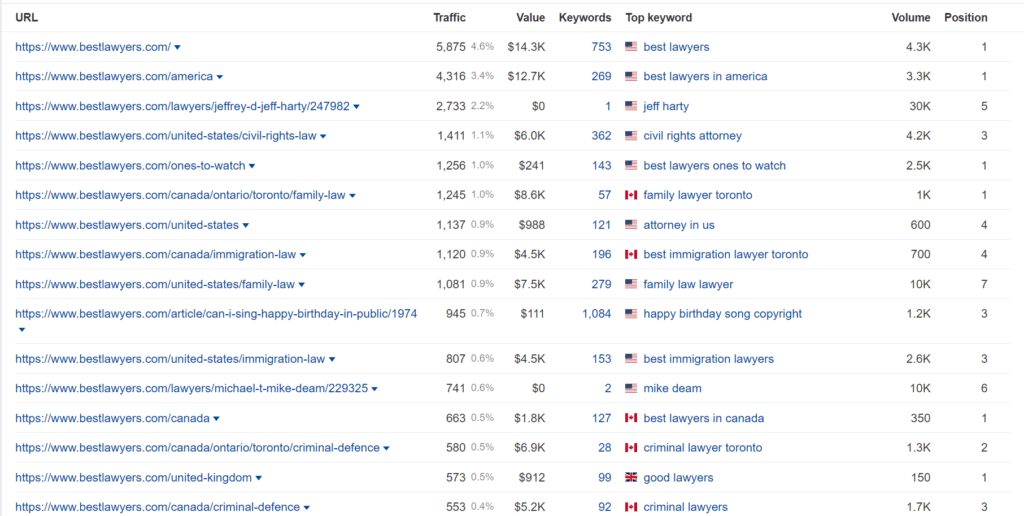Open the 'civil rights attorney' keyword link
The image size is (1024, 516).
click(692, 136)
